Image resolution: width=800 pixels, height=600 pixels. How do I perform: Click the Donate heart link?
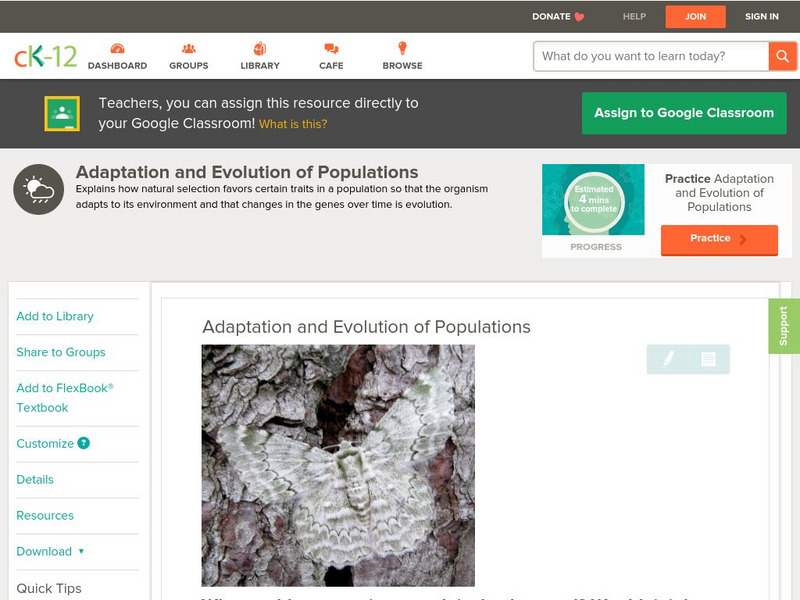pyautogui.click(x=558, y=16)
